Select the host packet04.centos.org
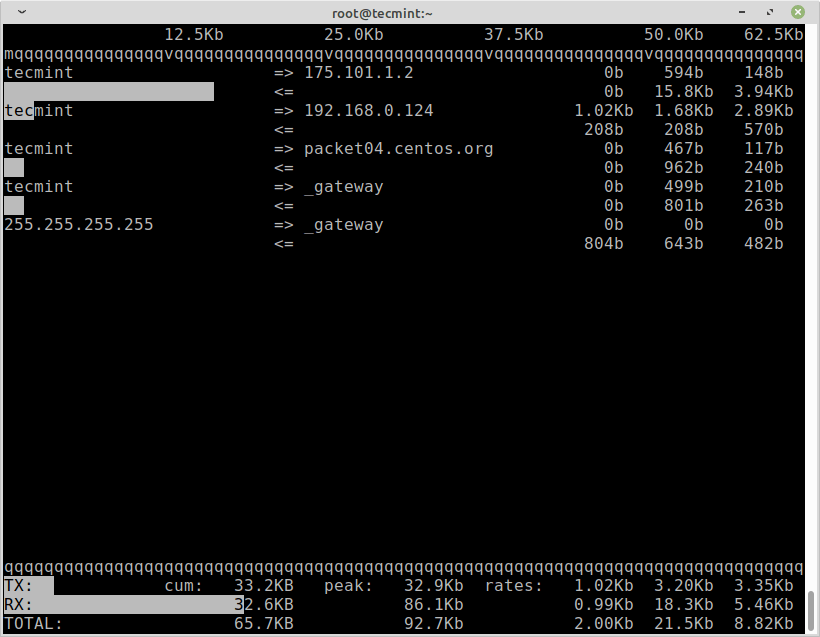The image size is (820, 637). [x=398, y=148]
